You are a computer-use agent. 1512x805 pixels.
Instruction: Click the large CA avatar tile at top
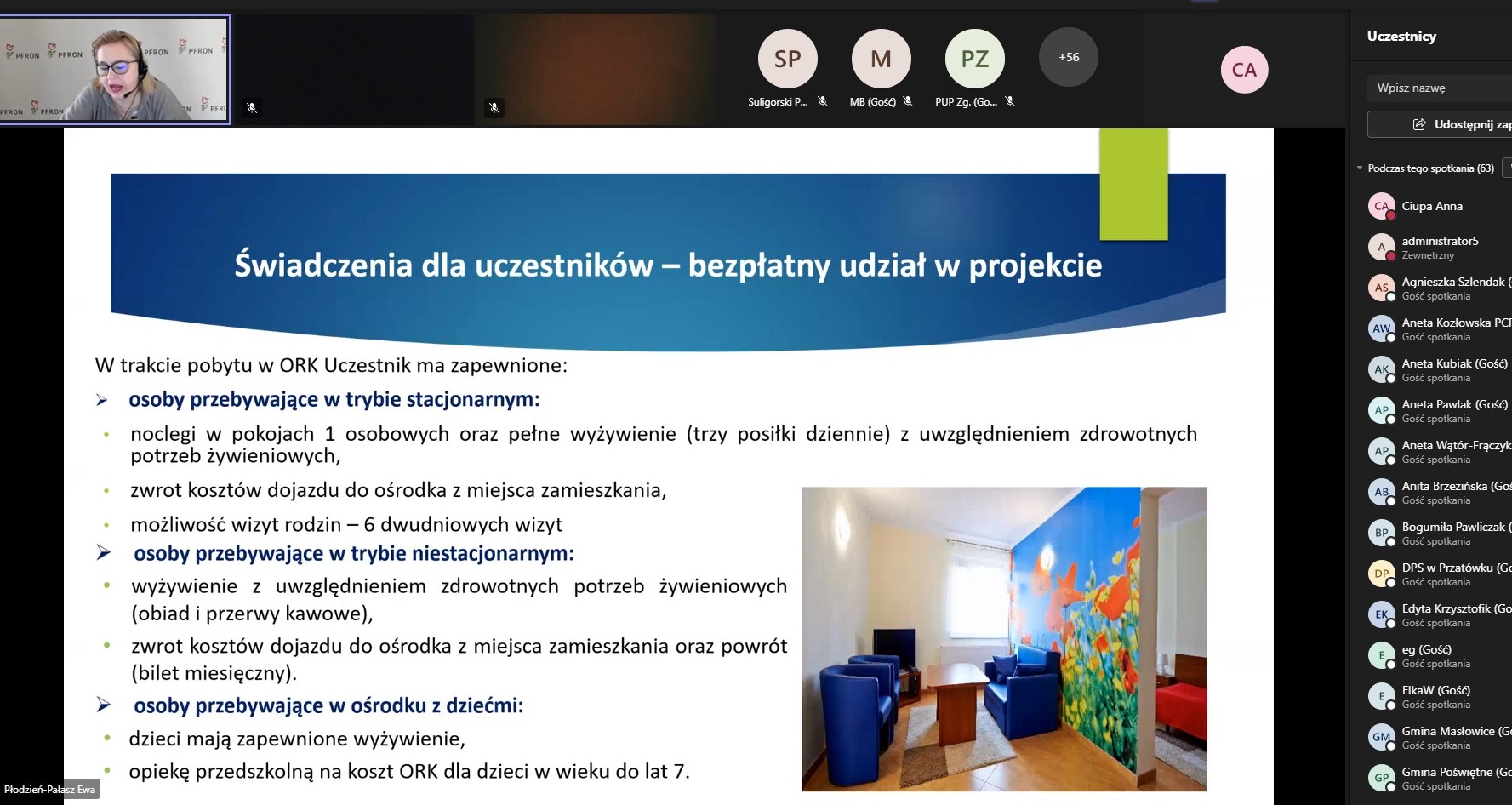pos(1244,70)
